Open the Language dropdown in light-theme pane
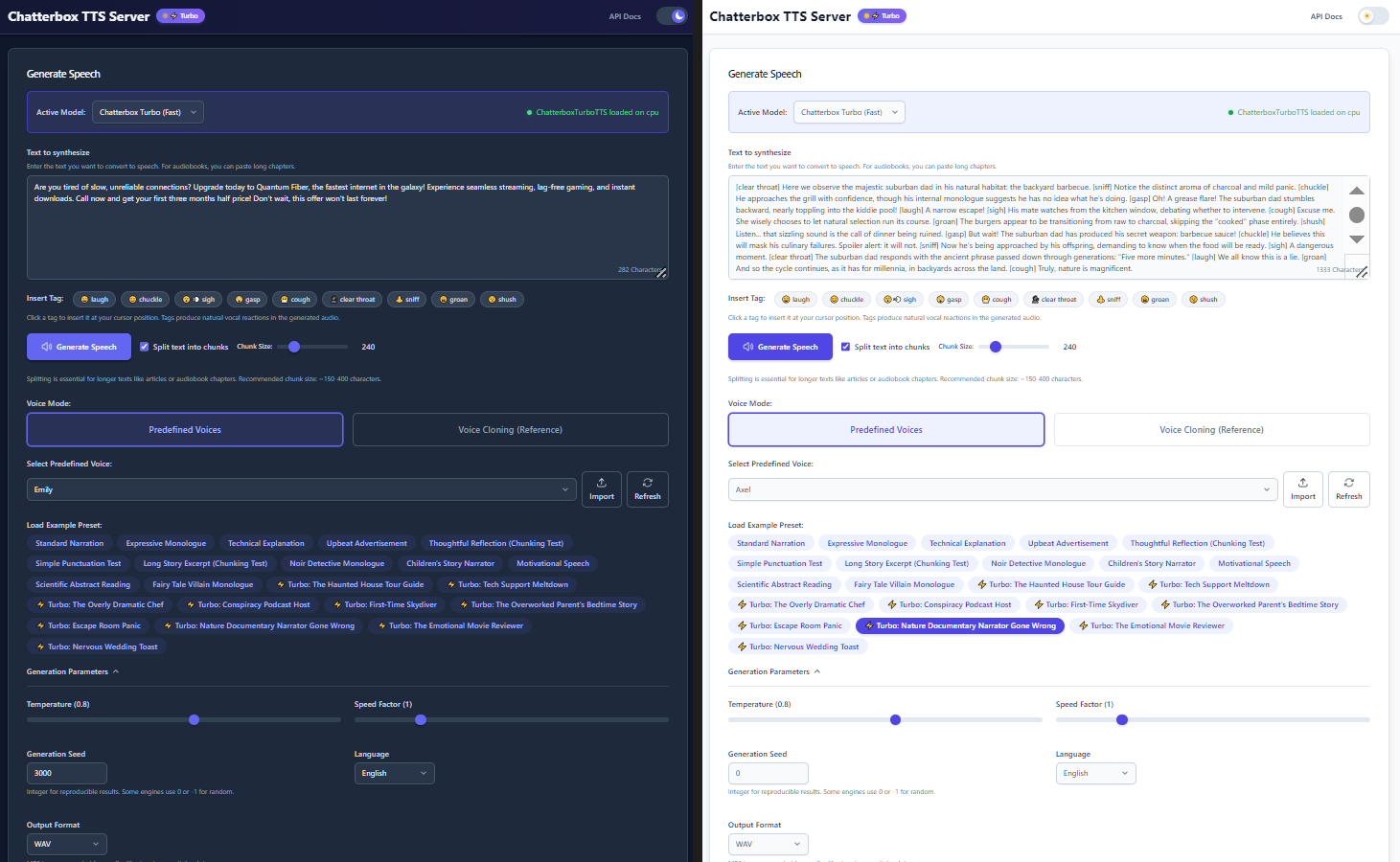The height and width of the screenshot is (862, 1400). click(1096, 773)
